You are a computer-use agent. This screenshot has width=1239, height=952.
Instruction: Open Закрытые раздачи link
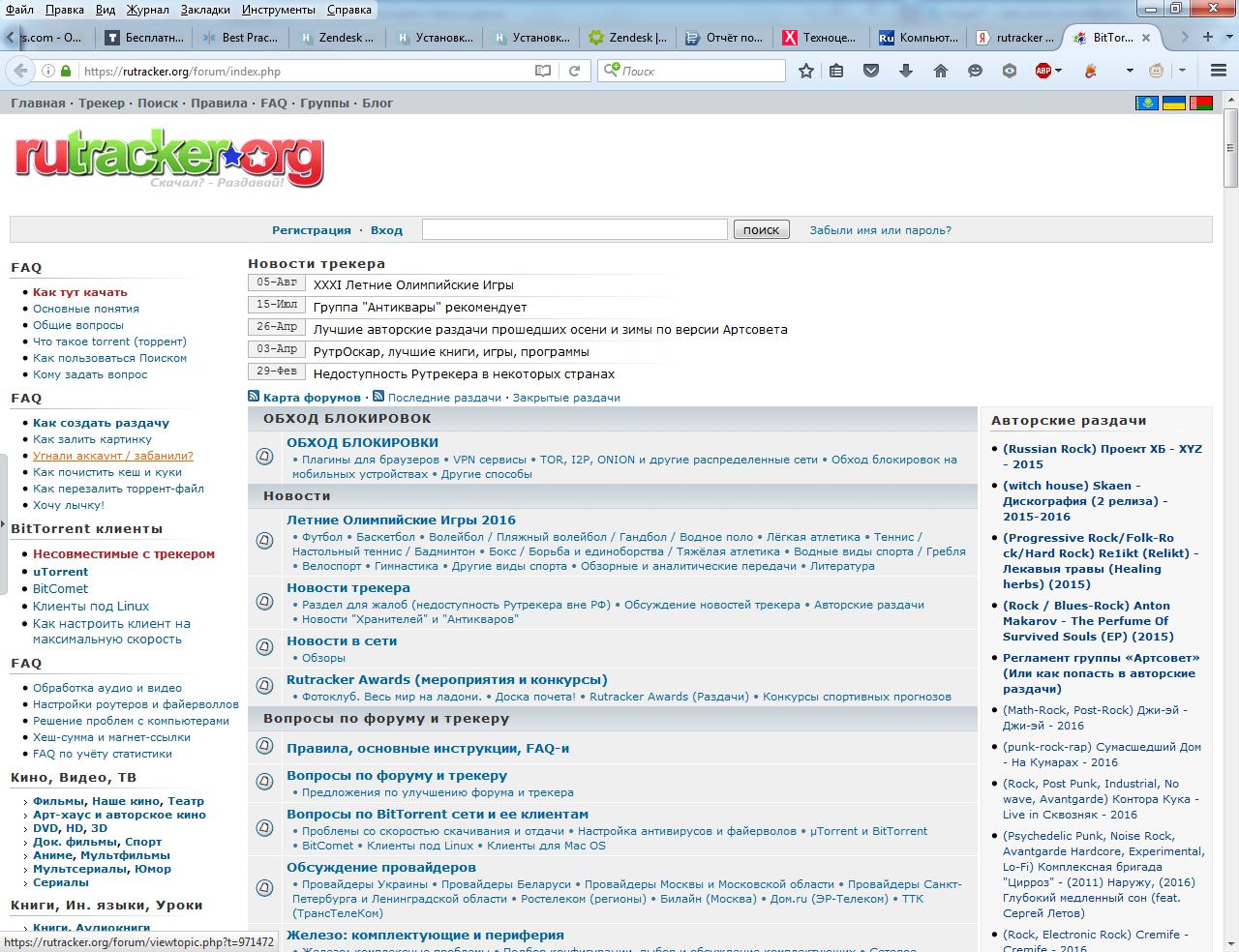pyautogui.click(x=566, y=398)
